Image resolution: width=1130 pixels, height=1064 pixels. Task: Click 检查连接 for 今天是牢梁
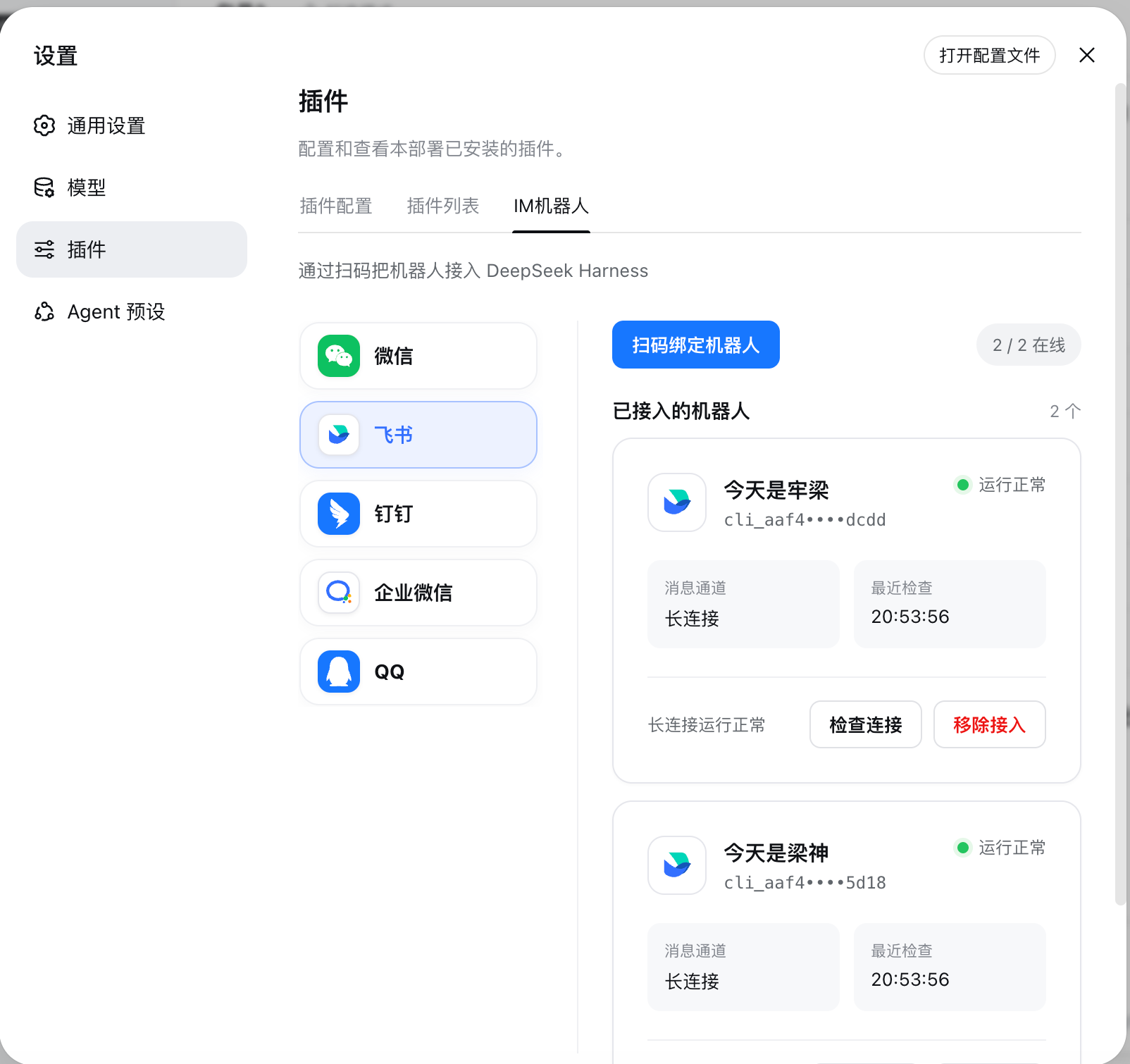coord(866,724)
